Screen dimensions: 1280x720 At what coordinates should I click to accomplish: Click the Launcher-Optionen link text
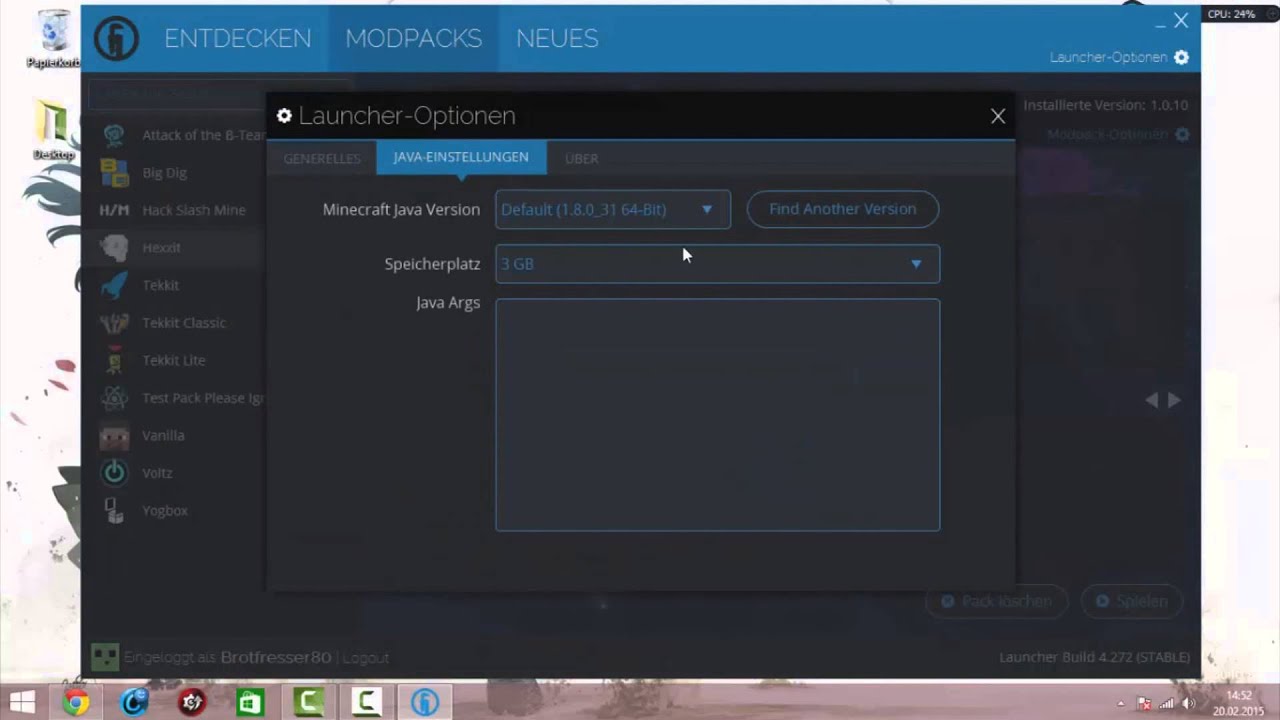coord(1108,57)
